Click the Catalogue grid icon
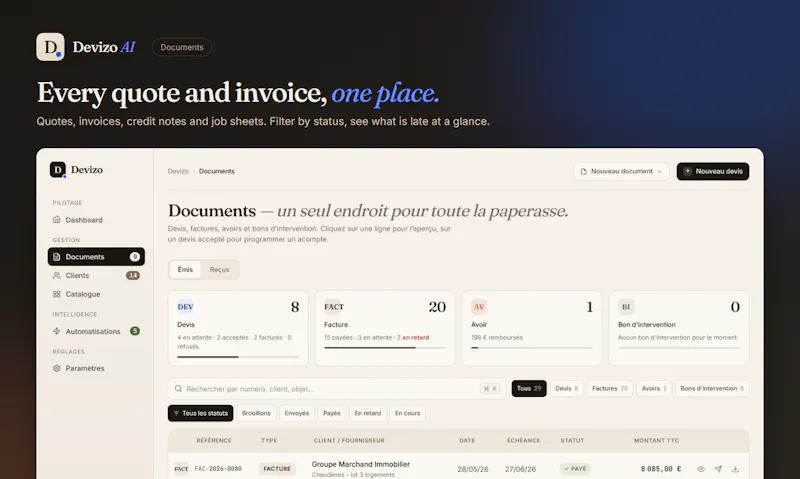 tap(57, 294)
